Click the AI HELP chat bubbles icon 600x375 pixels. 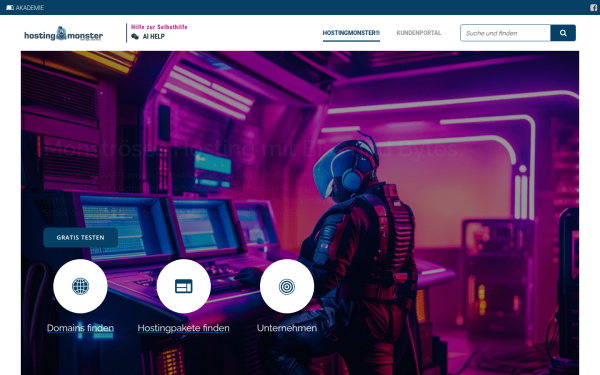135,36
